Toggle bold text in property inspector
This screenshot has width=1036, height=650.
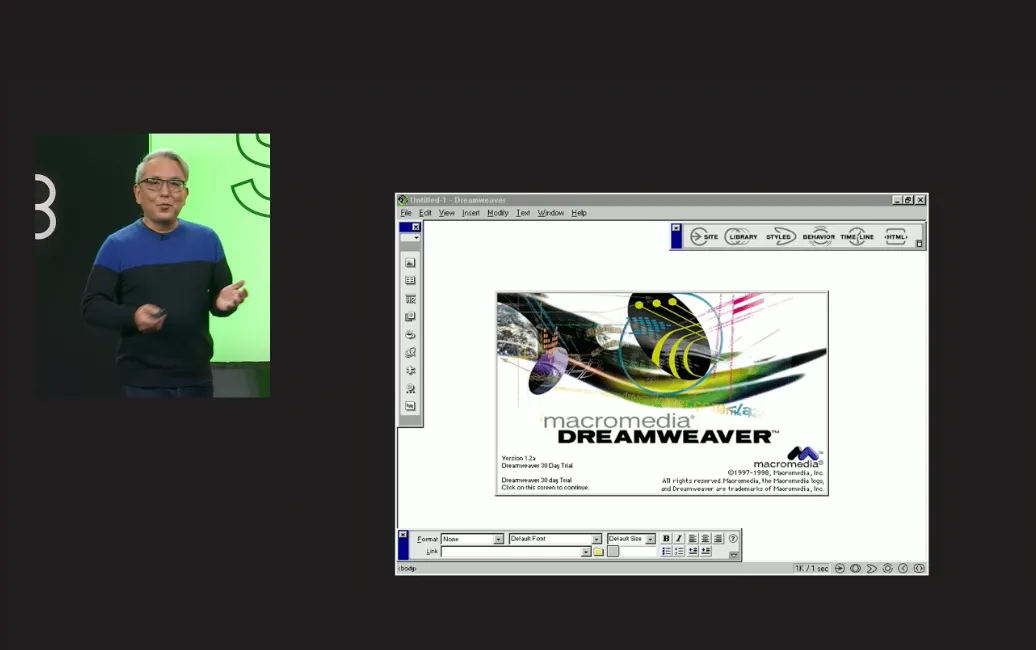point(666,538)
